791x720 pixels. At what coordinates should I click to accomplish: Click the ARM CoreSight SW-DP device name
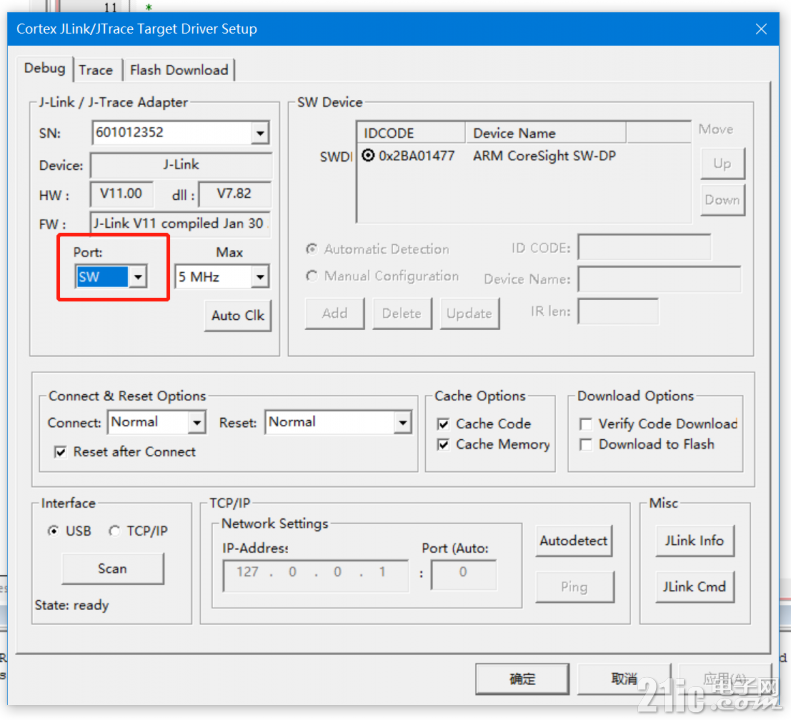544,156
